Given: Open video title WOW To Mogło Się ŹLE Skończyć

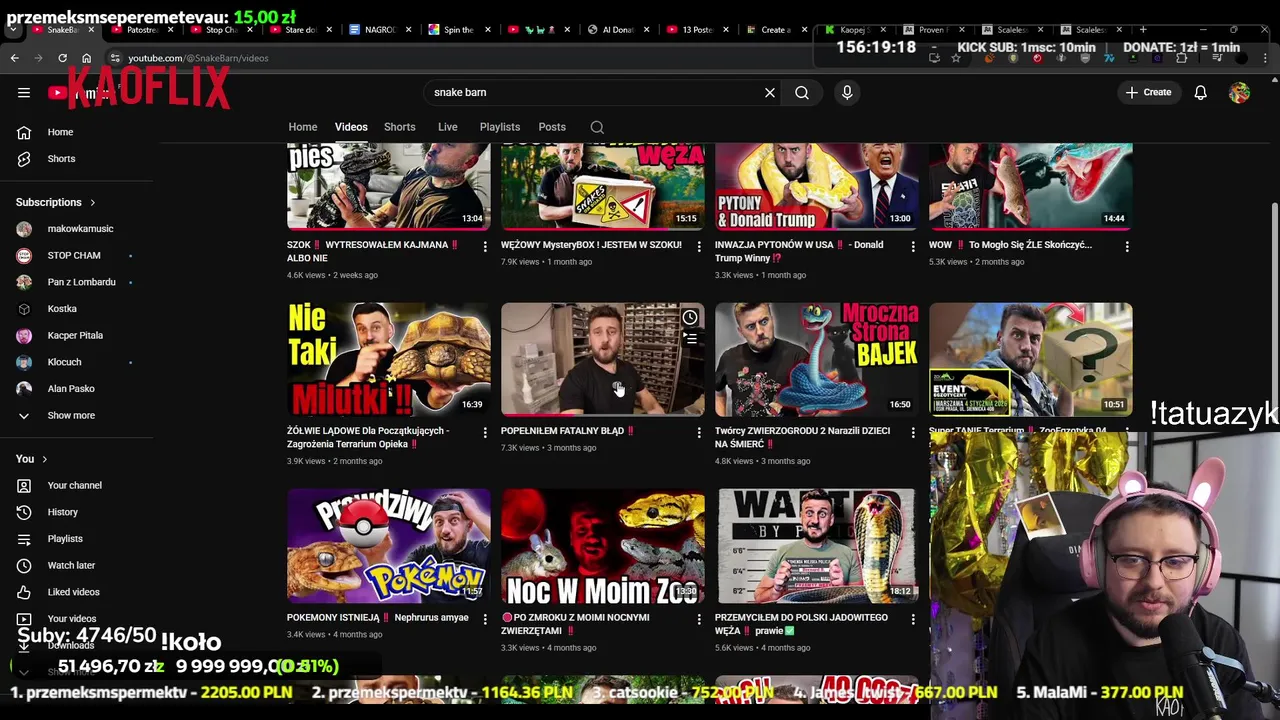Looking at the screenshot, I should click(1010, 245).
